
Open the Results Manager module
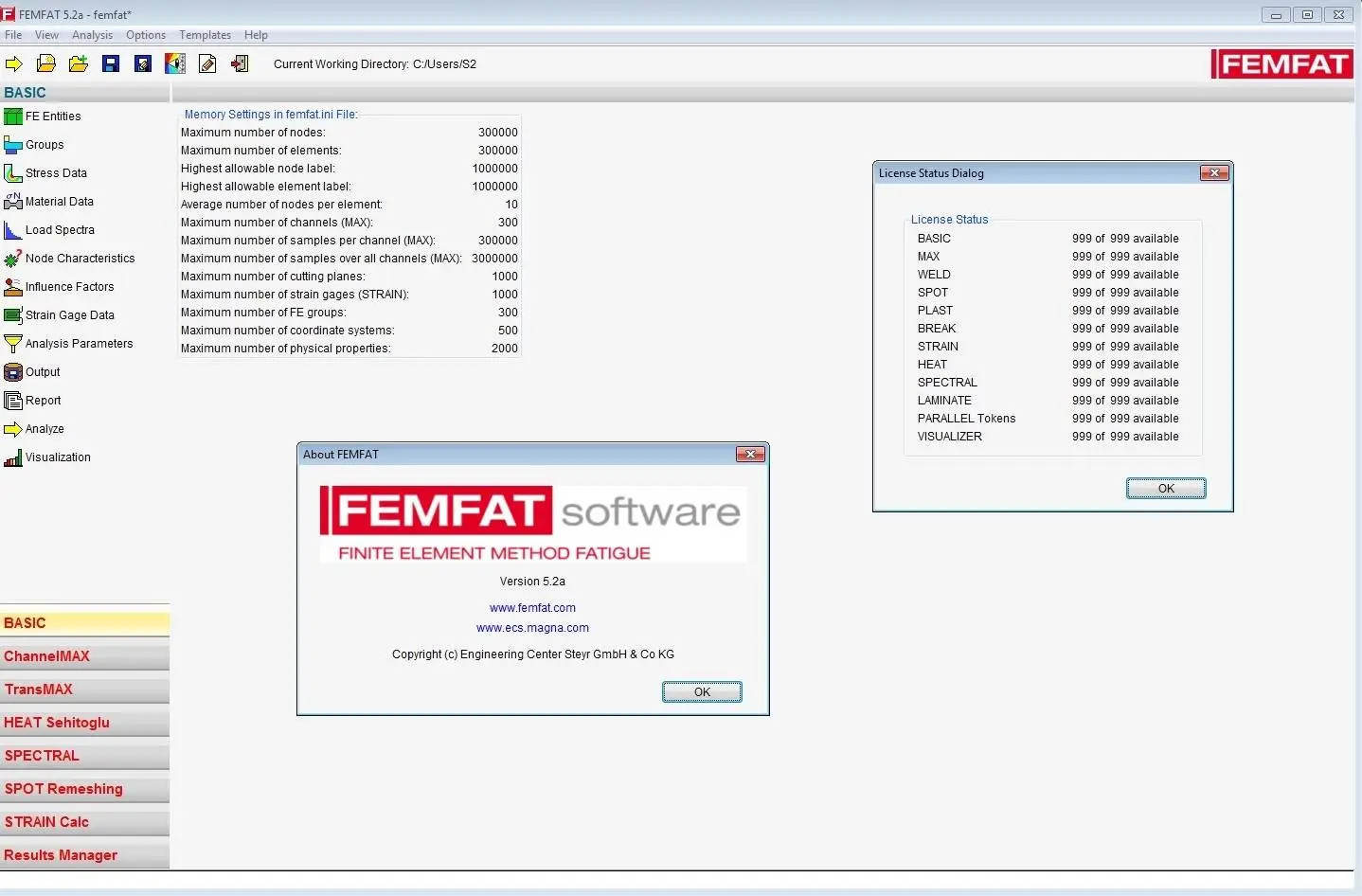click(85, 855)
